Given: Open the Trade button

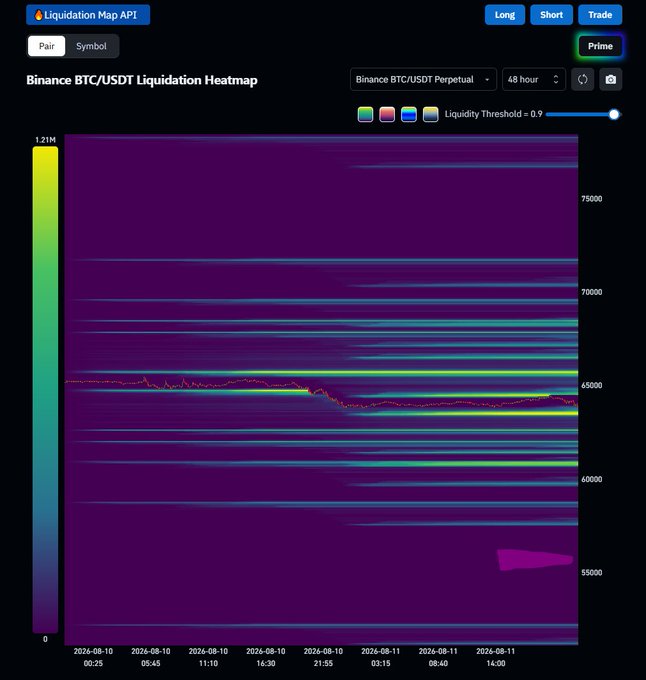Looking at the screenshot, I should pos(600,15).
